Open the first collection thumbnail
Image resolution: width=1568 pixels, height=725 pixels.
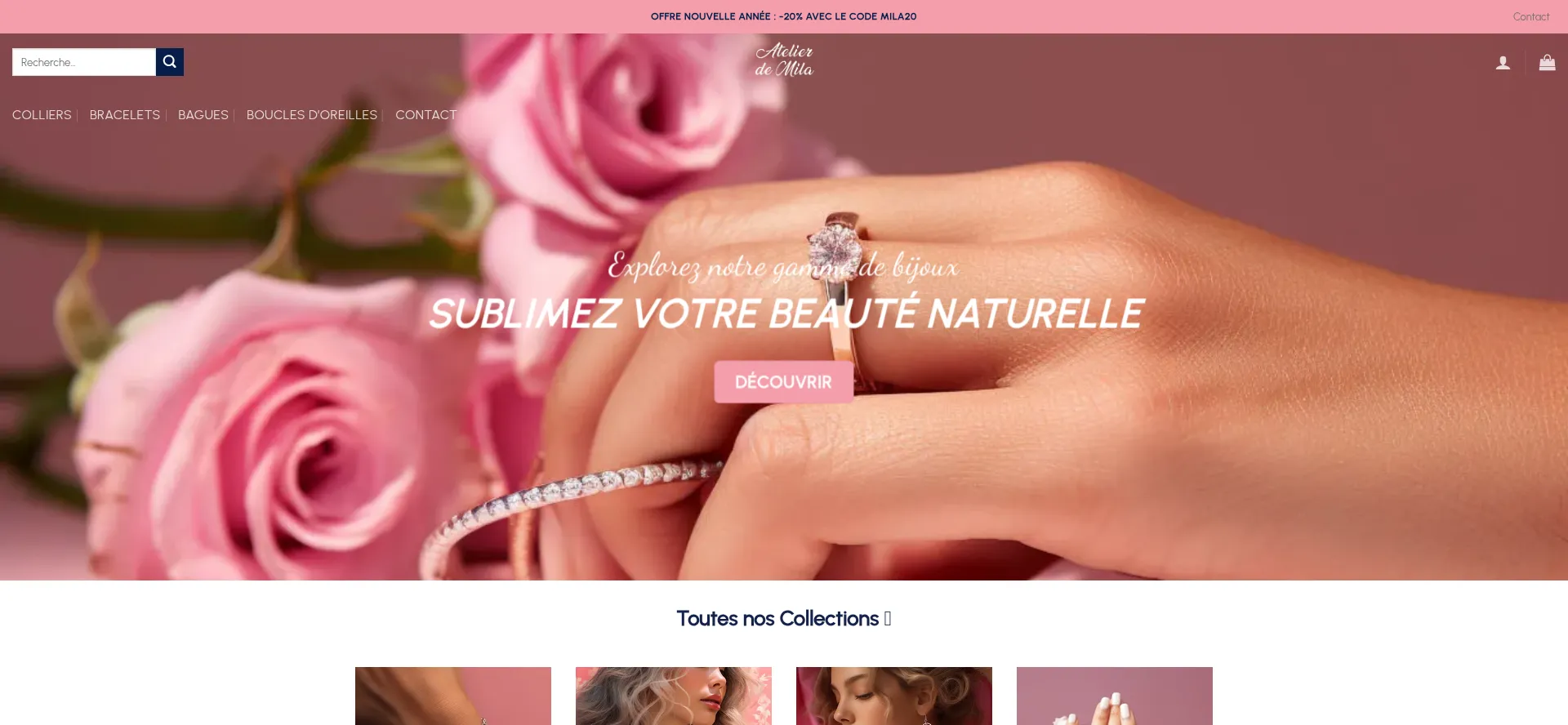(x=453, y=696)
